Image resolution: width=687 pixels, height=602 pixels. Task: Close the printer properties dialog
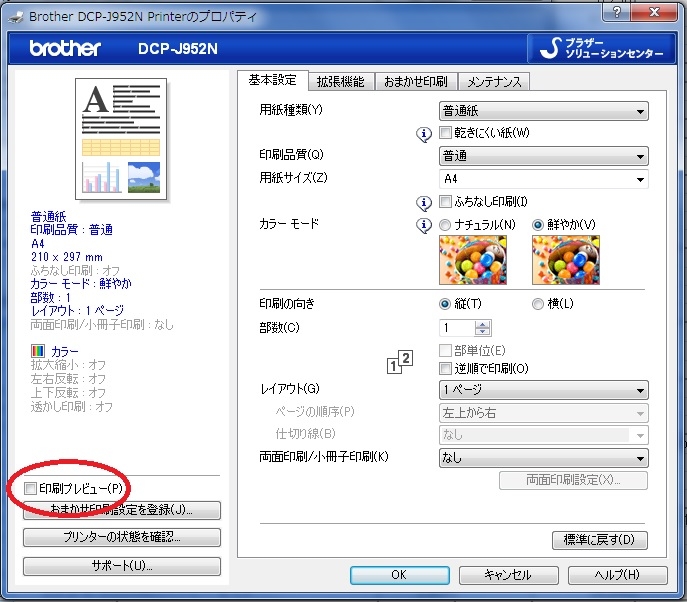point(654,12)
